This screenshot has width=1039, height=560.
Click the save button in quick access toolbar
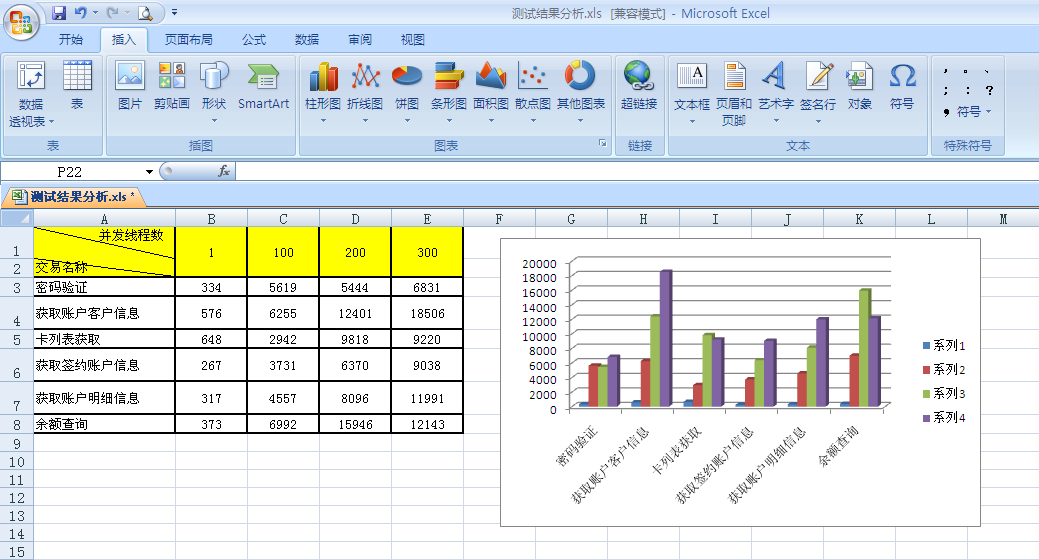coord(59,13)
